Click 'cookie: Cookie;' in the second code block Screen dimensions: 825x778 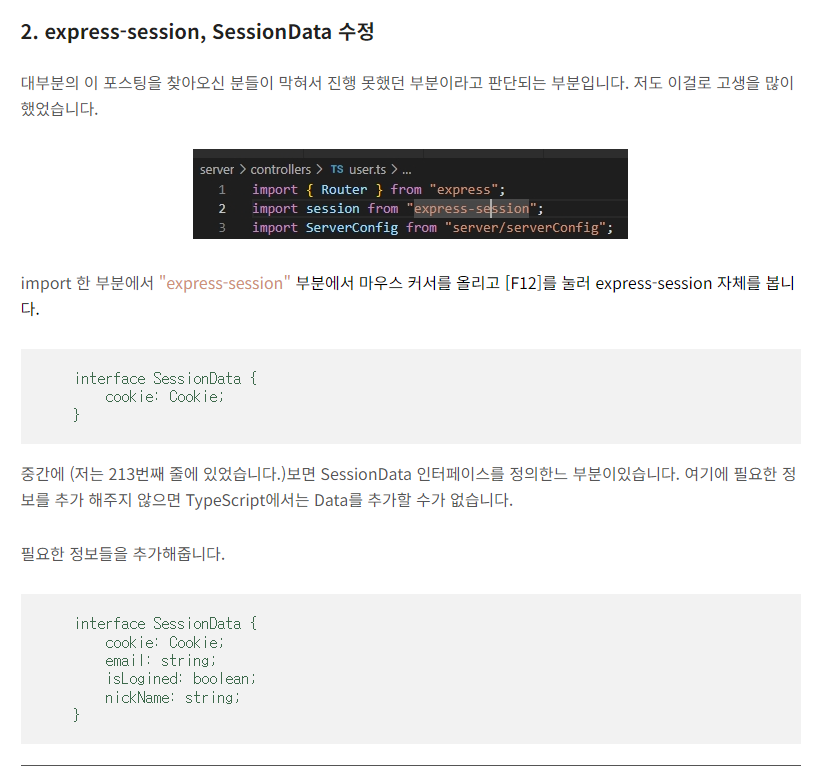pos(164,642)
